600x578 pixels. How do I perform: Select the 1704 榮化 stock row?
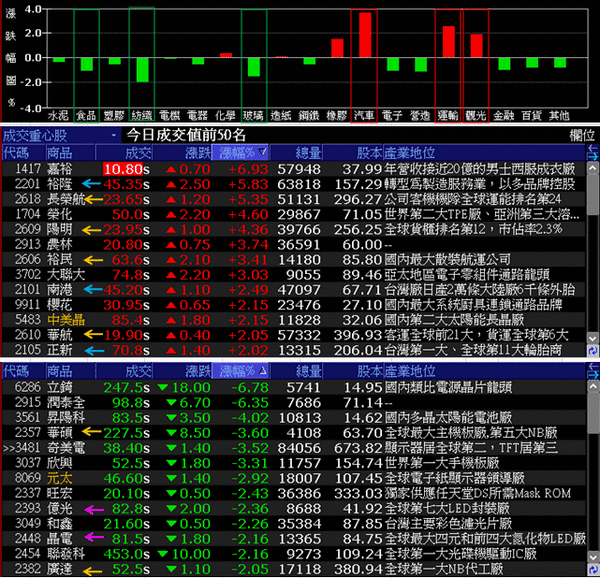coord(294,214)
